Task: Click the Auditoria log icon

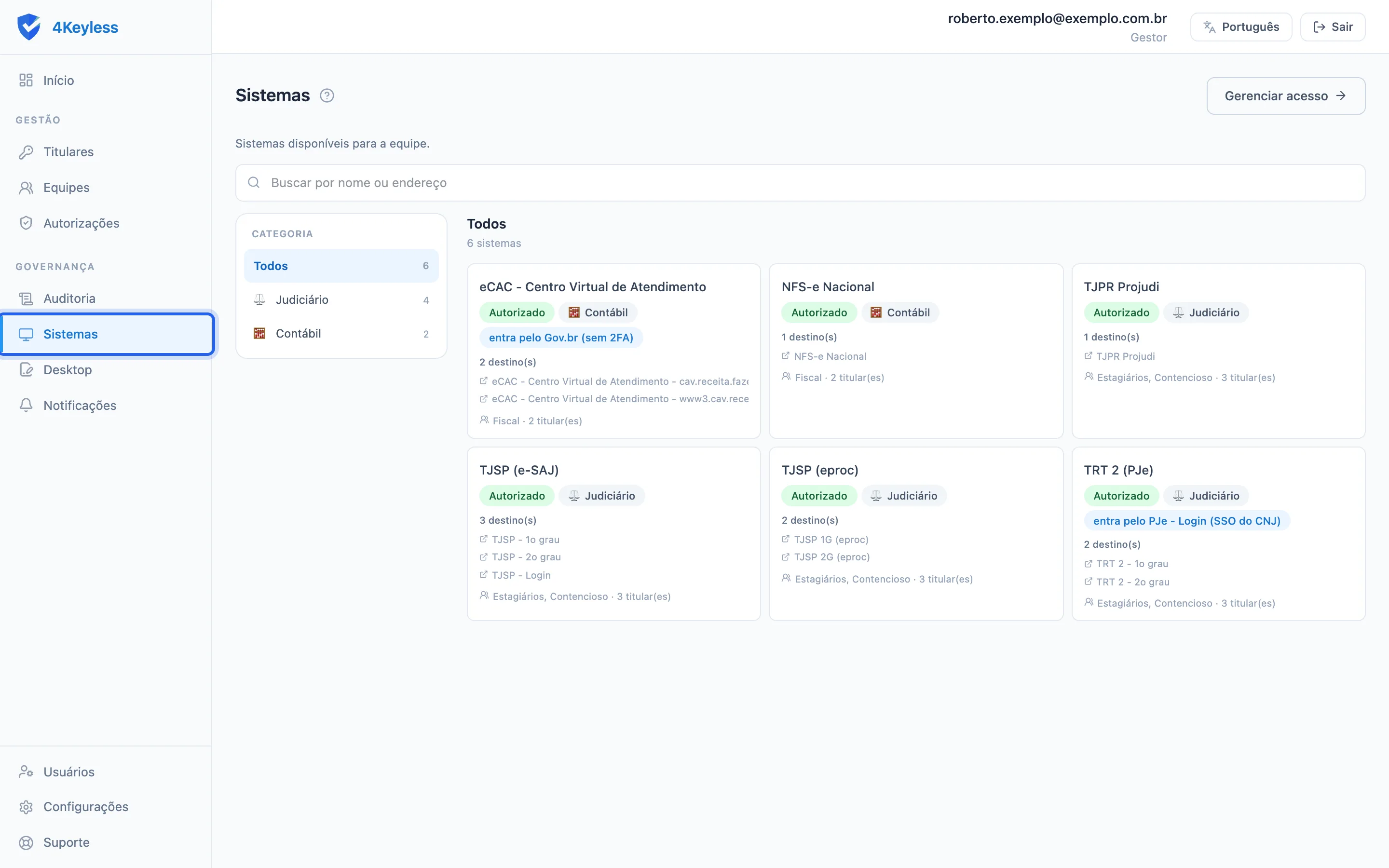Action: click(x=26, y=298)
